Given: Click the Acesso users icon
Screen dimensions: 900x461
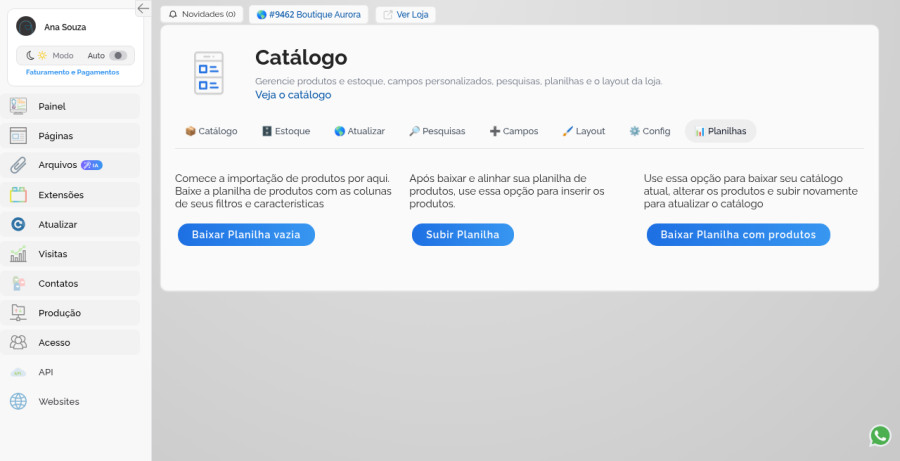Looking at the screenshot, I should click(x=18, y=343).
